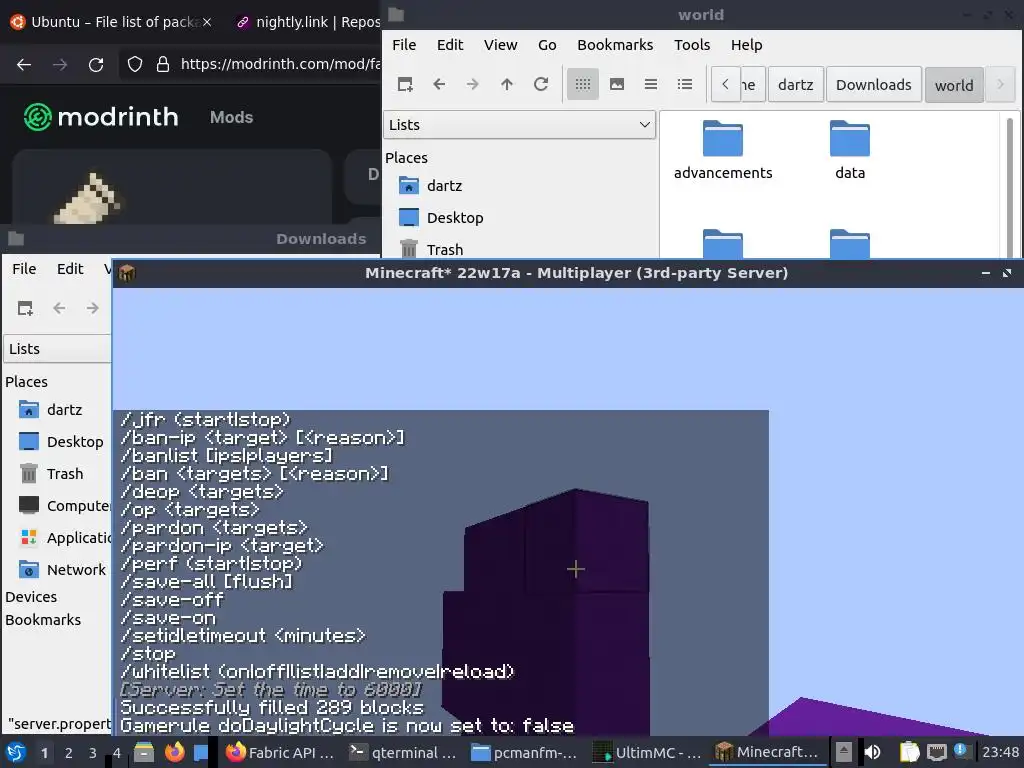The width and height of the screenshot is (1024, 768).
Task: Switch to workspace 3
Action: click(93, 753)
